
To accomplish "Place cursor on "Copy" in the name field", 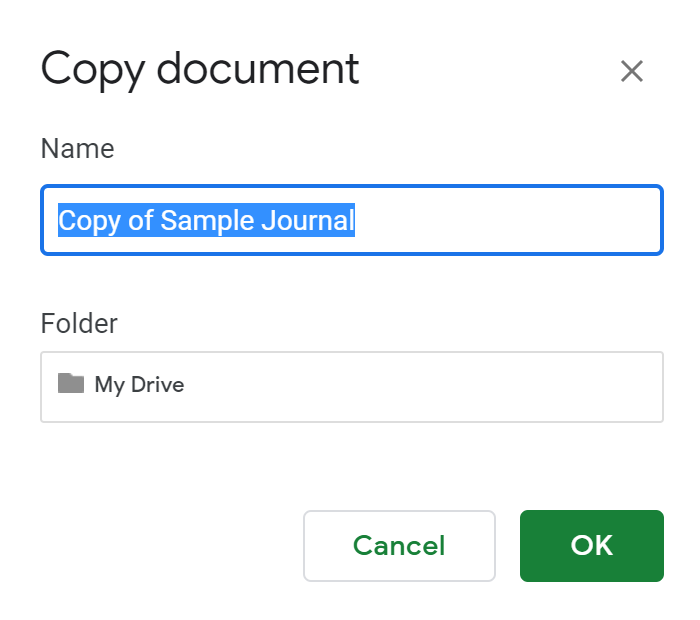I will click(x=89, y=220).
